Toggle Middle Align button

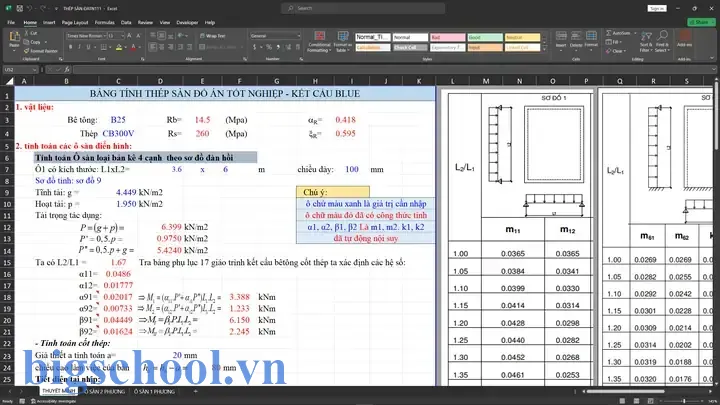[162, 35]
